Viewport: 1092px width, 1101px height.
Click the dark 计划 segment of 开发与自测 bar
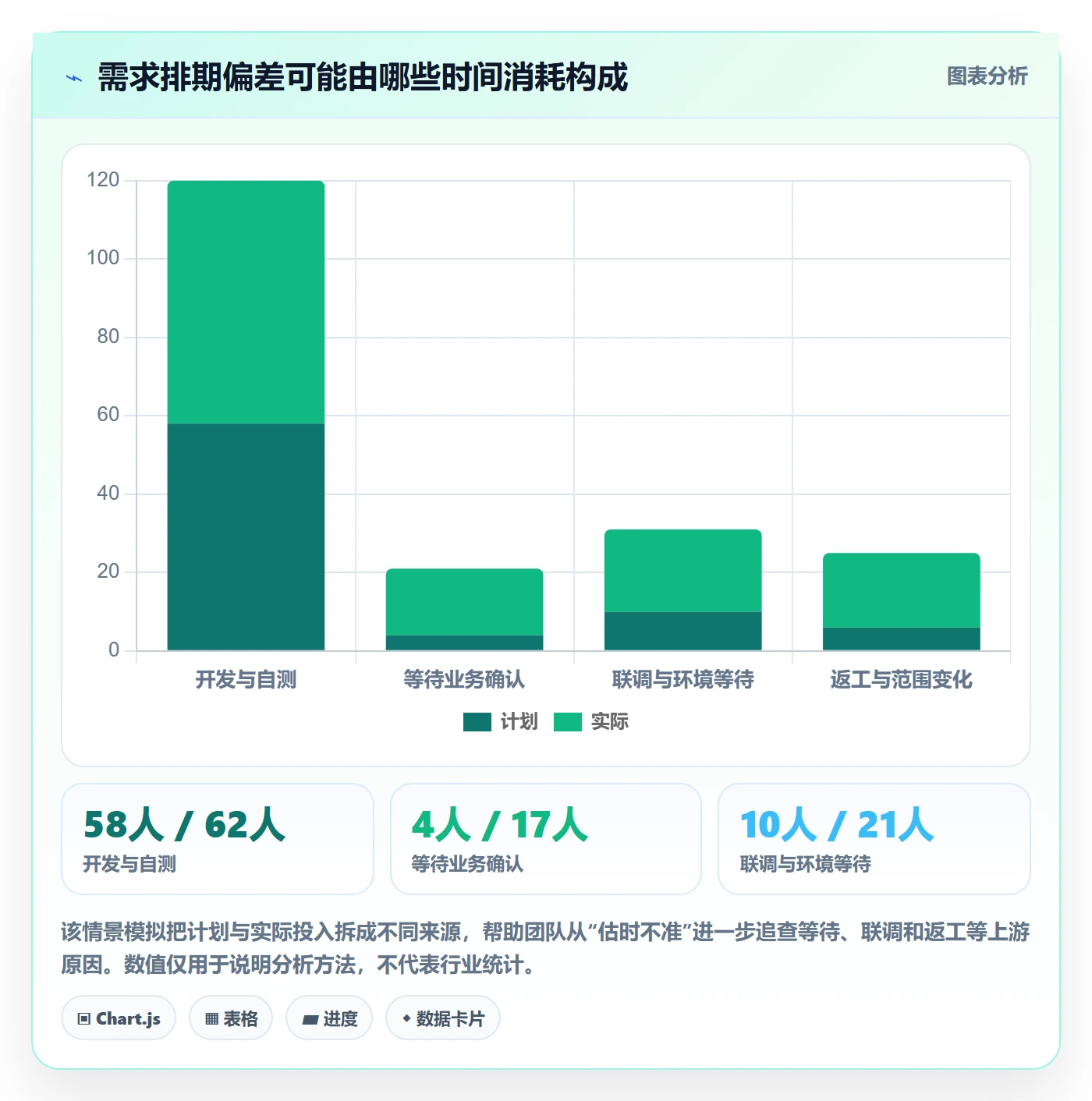246,537
